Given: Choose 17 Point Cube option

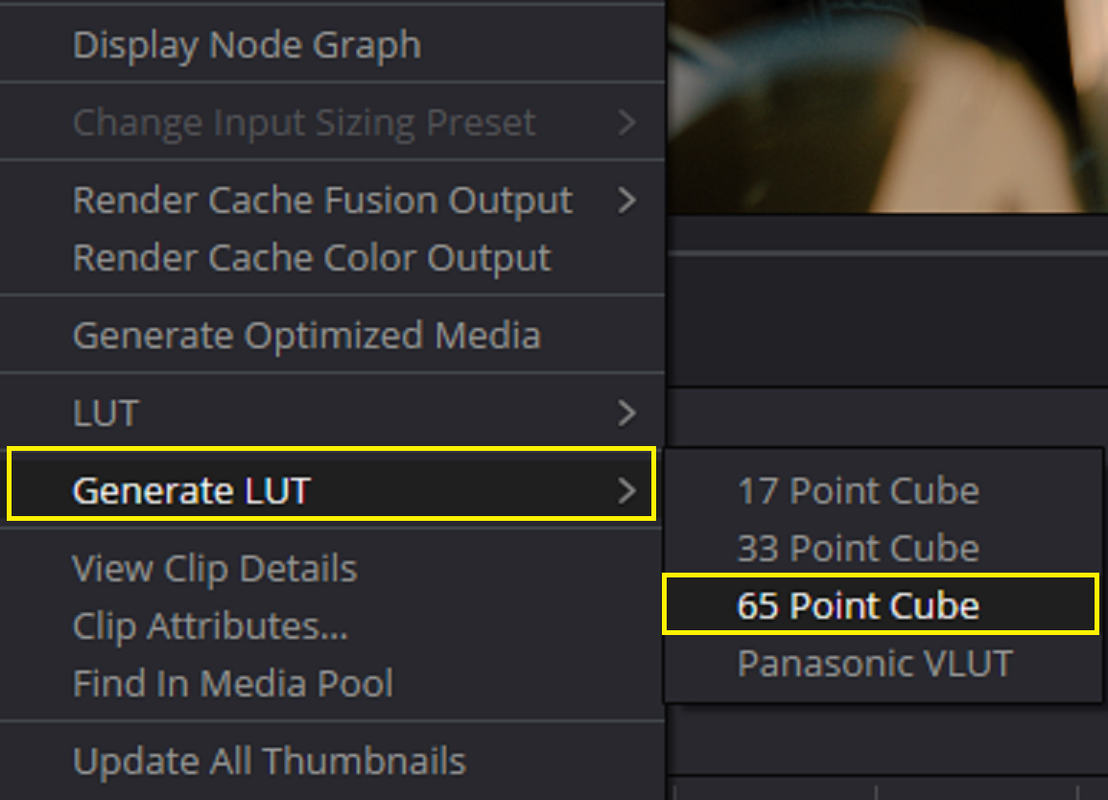Looking at the screenshot, I should (882, 490).
